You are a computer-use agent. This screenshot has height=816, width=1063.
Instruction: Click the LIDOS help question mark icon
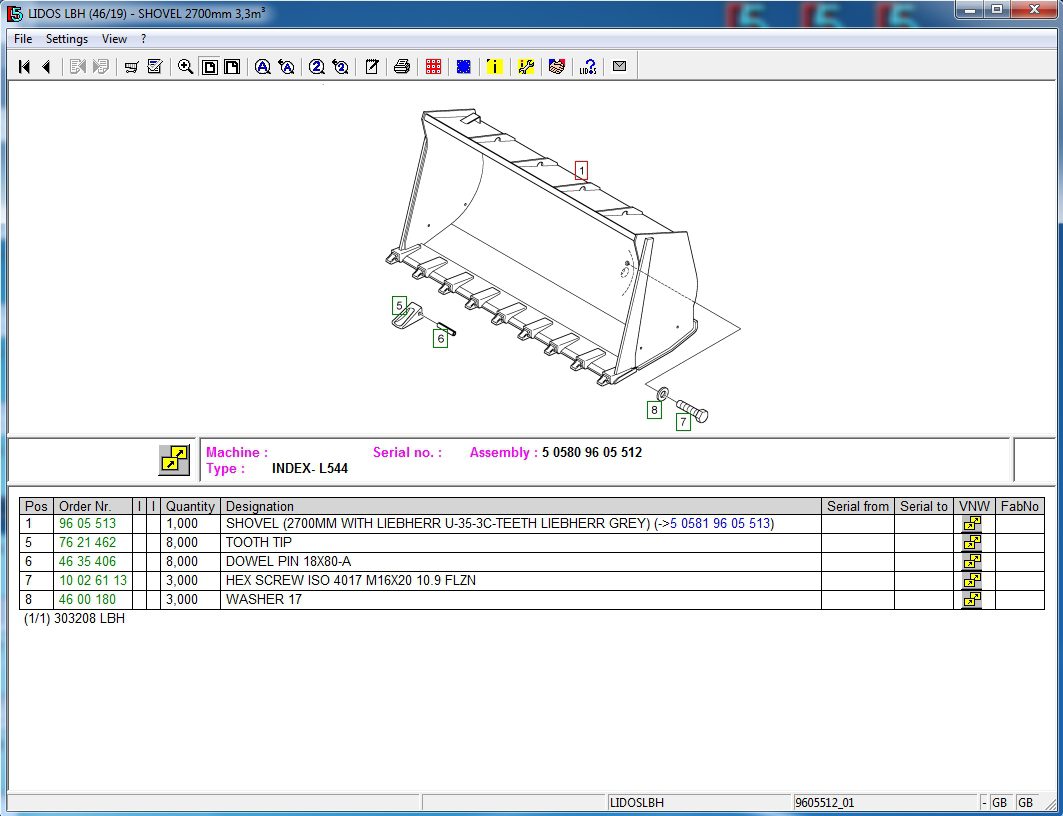click(588, 67)
